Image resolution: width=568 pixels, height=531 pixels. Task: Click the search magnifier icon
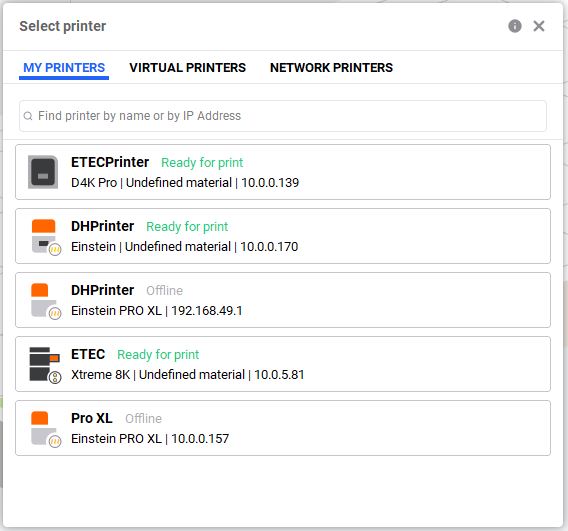tap(28, 116)
